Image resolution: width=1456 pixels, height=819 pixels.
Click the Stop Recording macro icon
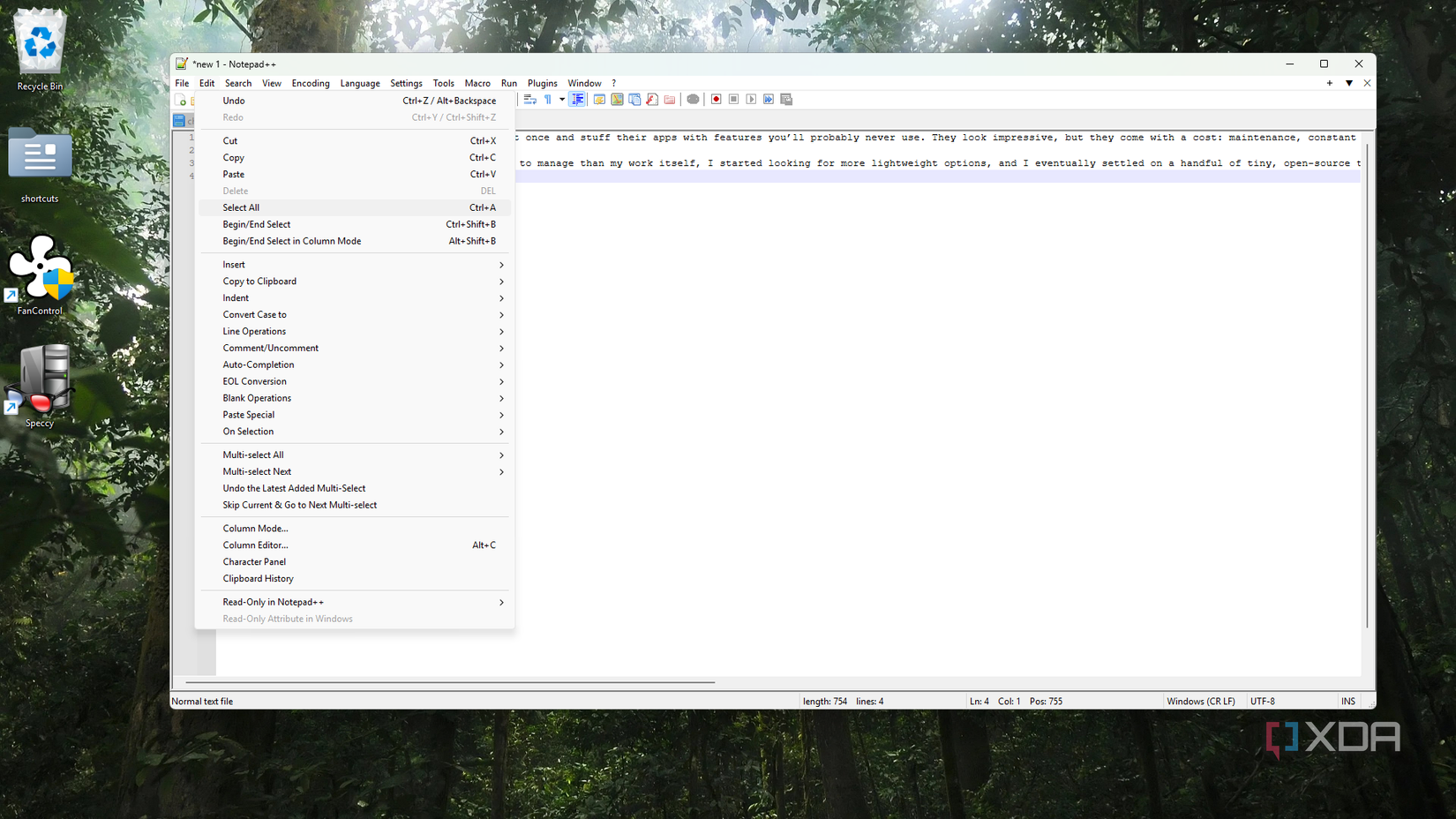733,100
